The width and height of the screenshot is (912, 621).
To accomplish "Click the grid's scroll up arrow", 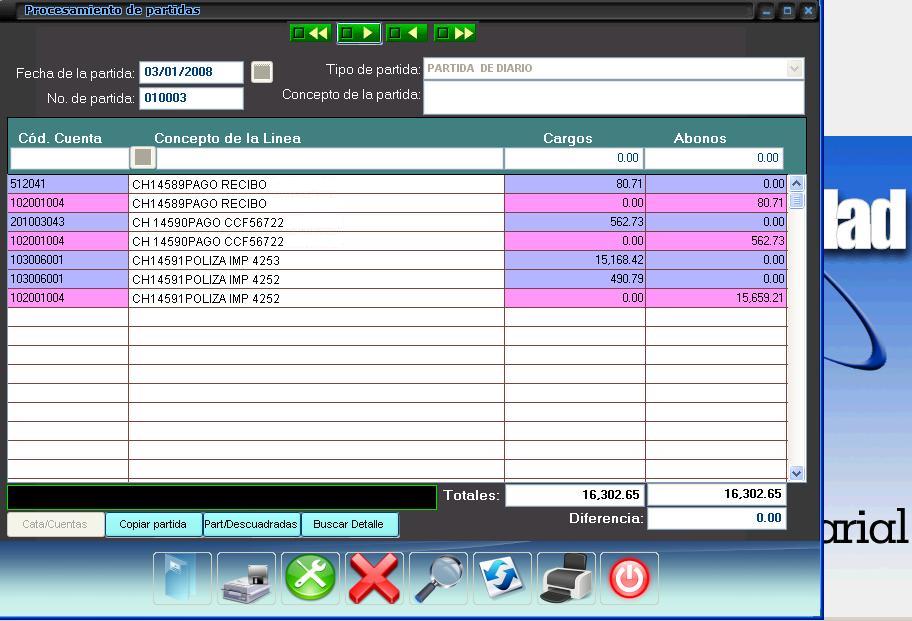I will (796, 184).
